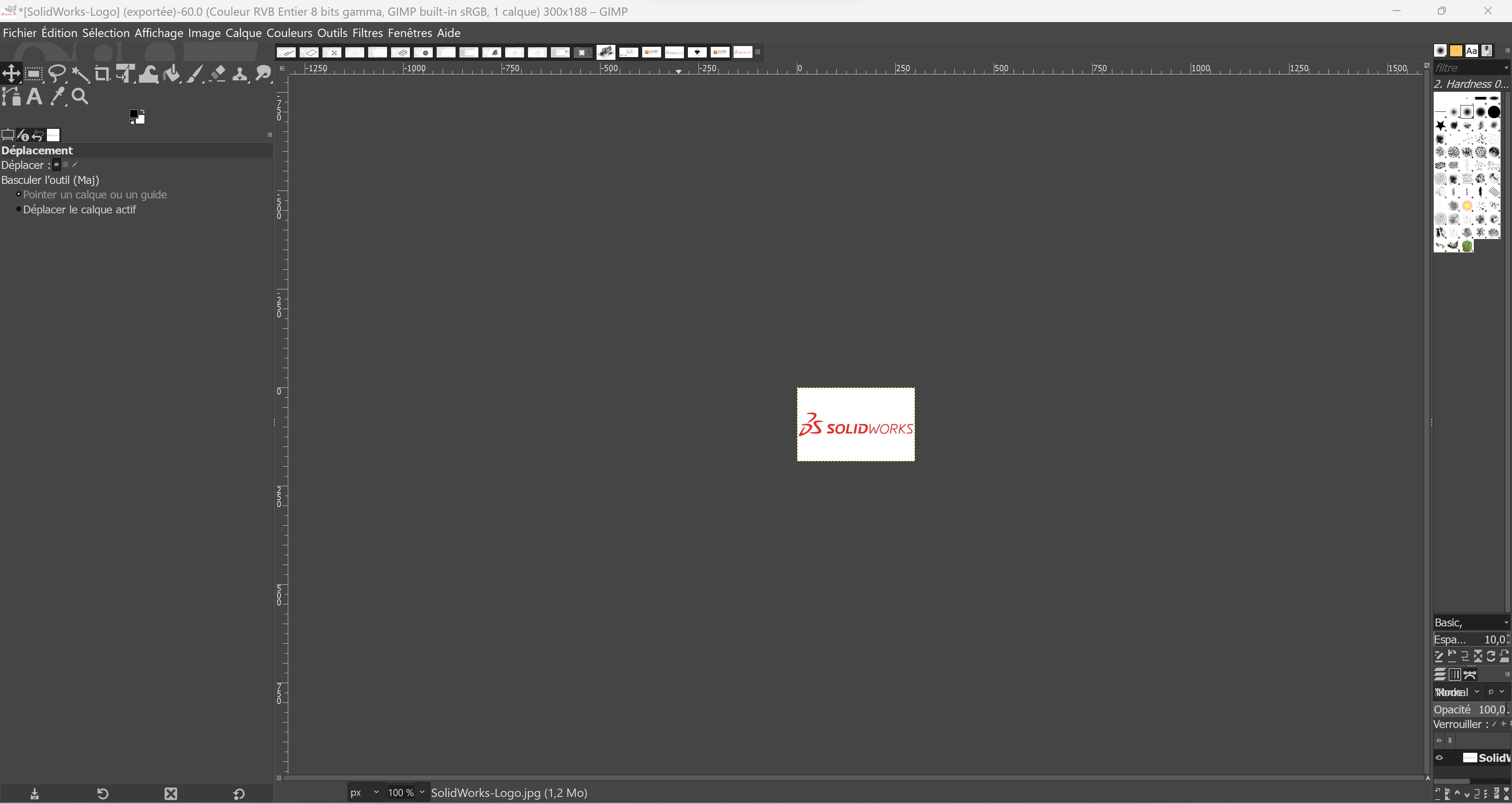The image size is (1512, 804).
Task: Open the Undo History tab
Action: coord(37,135)
